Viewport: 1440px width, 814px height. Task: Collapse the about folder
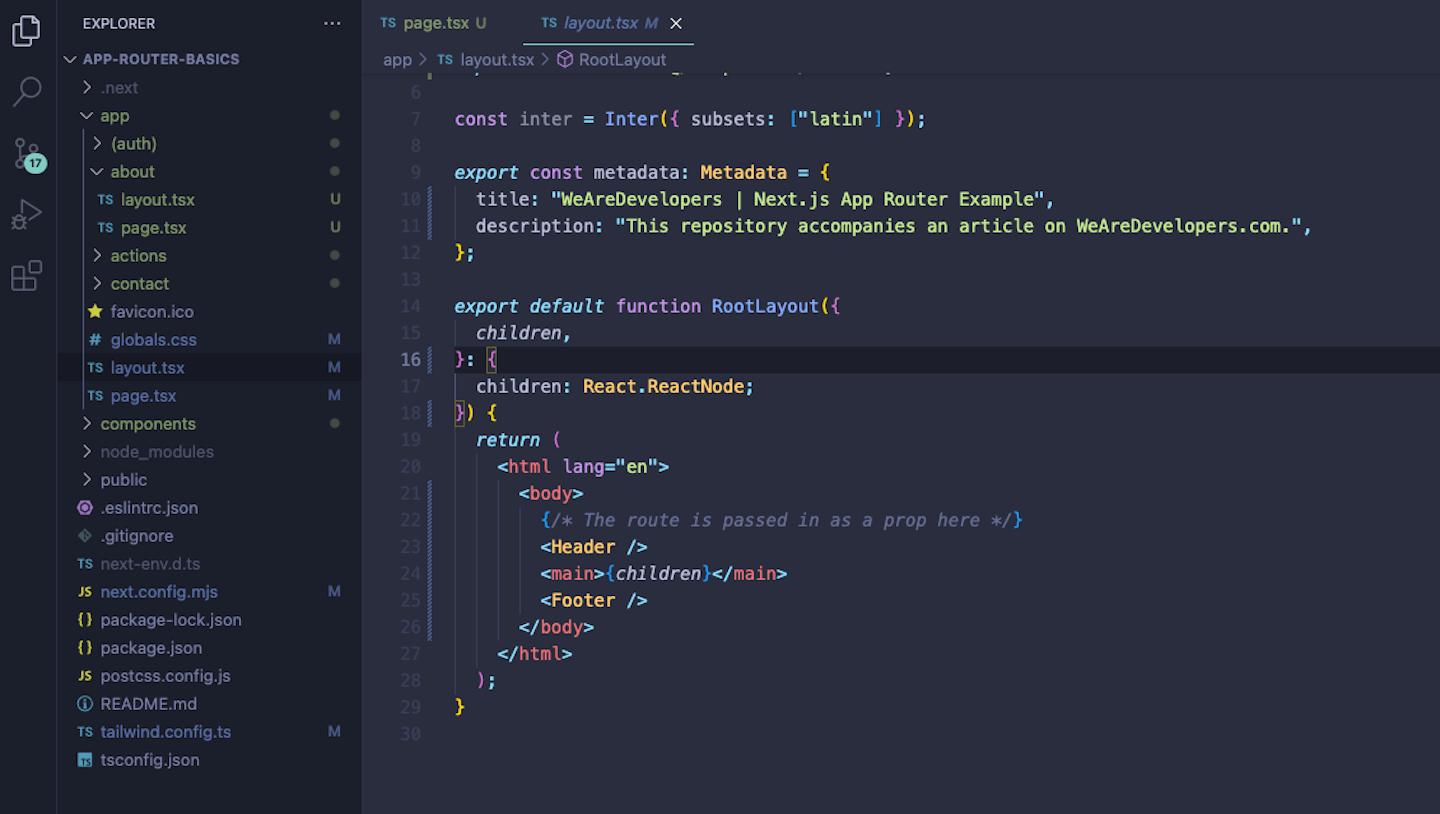coord(132,172)
